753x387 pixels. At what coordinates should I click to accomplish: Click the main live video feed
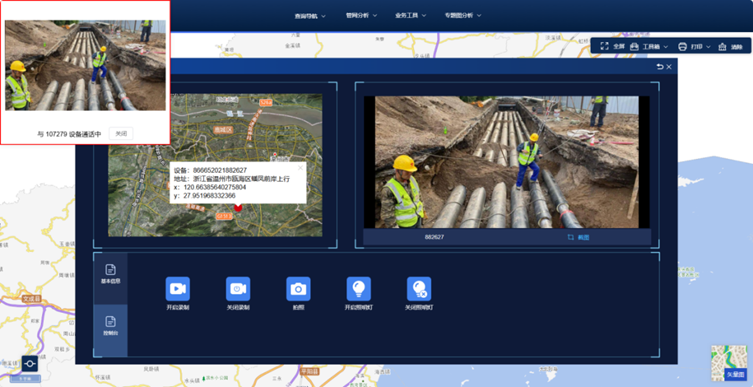click(507, 162)
